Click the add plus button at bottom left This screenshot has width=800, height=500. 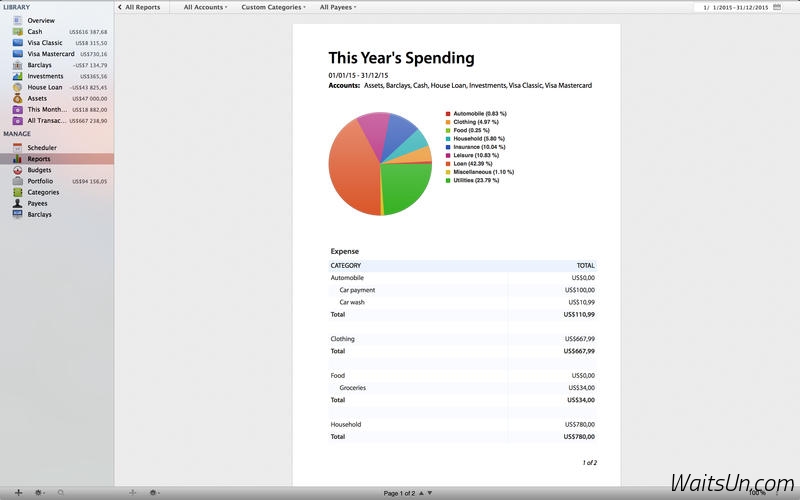[16, 493]
